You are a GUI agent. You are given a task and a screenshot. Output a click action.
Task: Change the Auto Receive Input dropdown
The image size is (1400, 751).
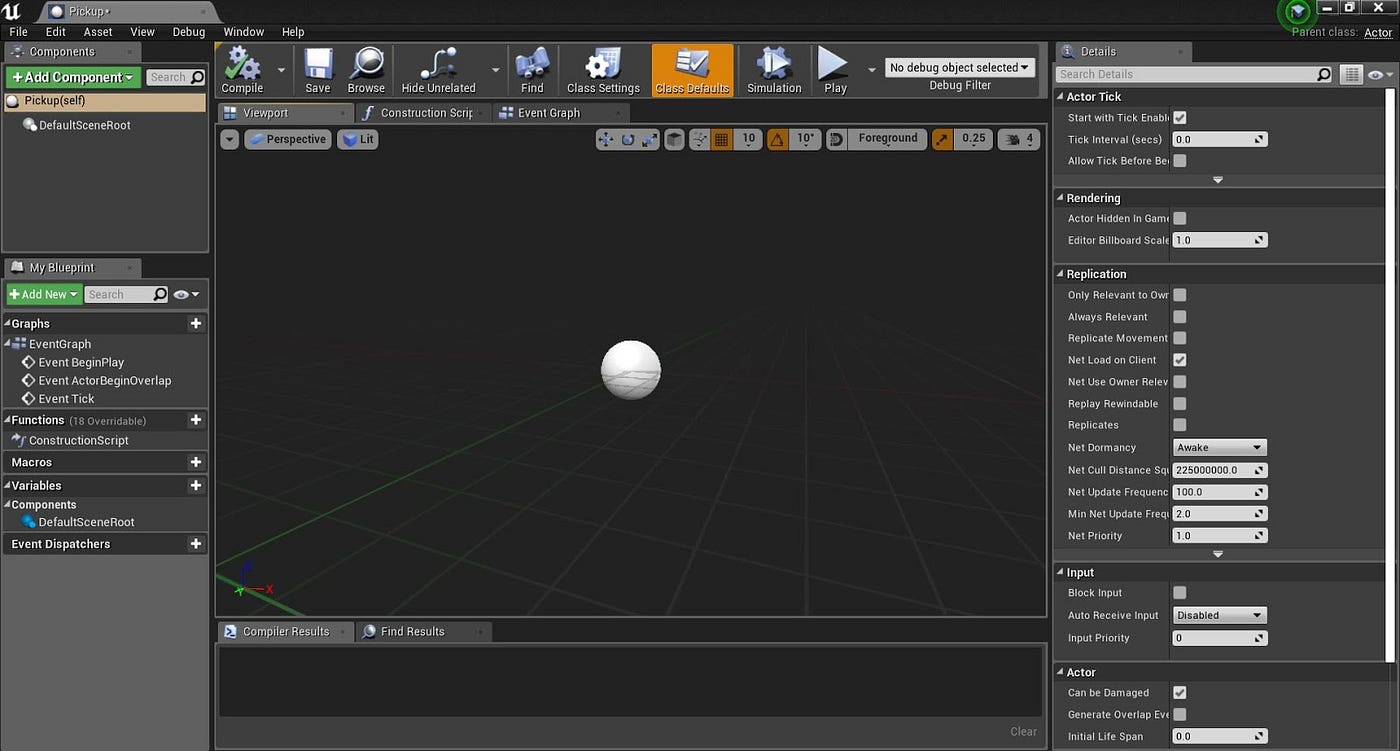1219,614
